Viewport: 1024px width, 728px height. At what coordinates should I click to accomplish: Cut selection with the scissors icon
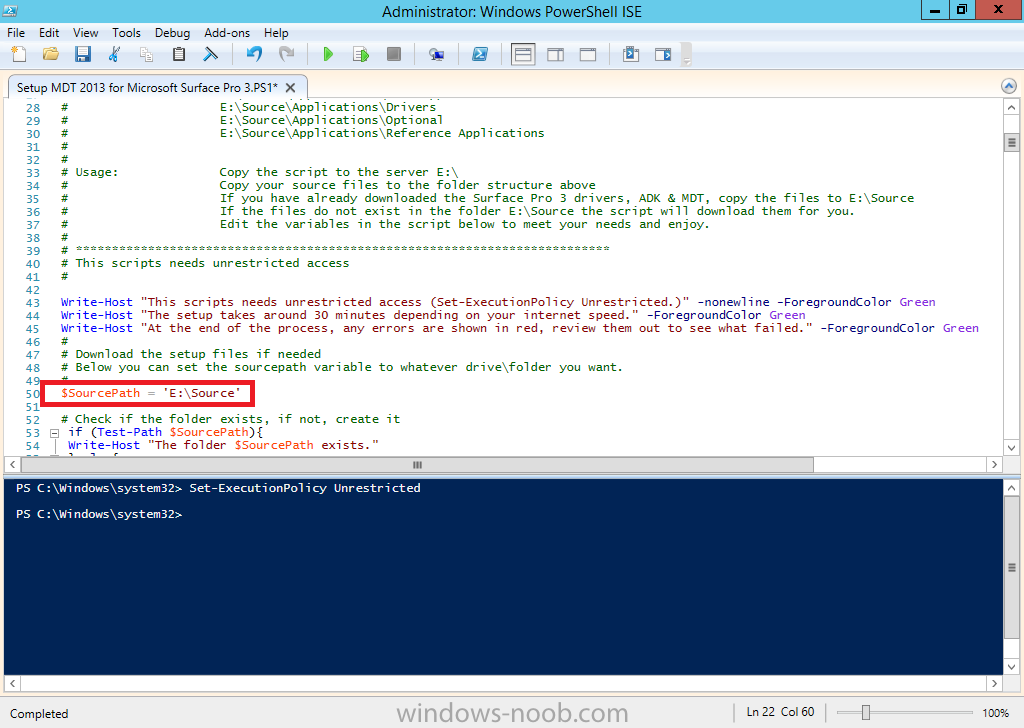click(114, 54)
